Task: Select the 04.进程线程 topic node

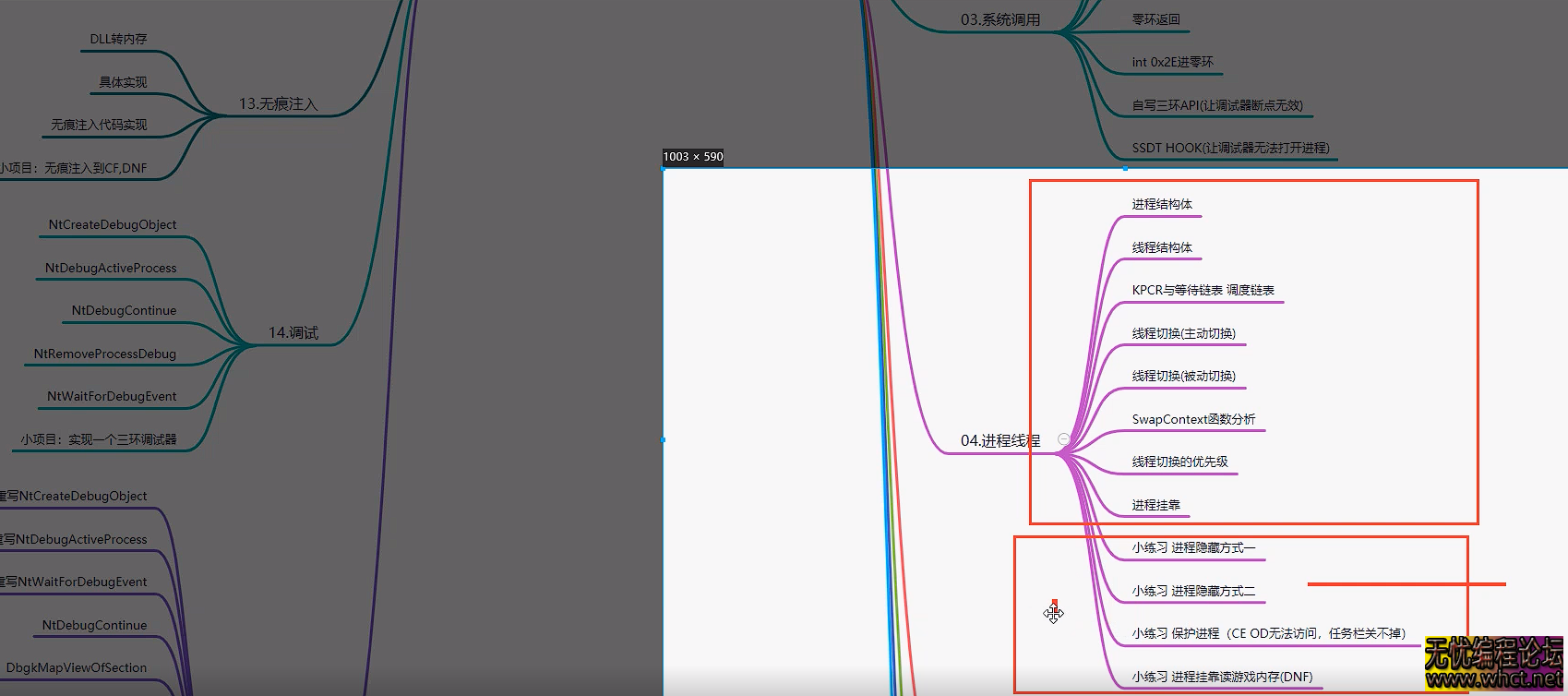Action: point(999,441)
